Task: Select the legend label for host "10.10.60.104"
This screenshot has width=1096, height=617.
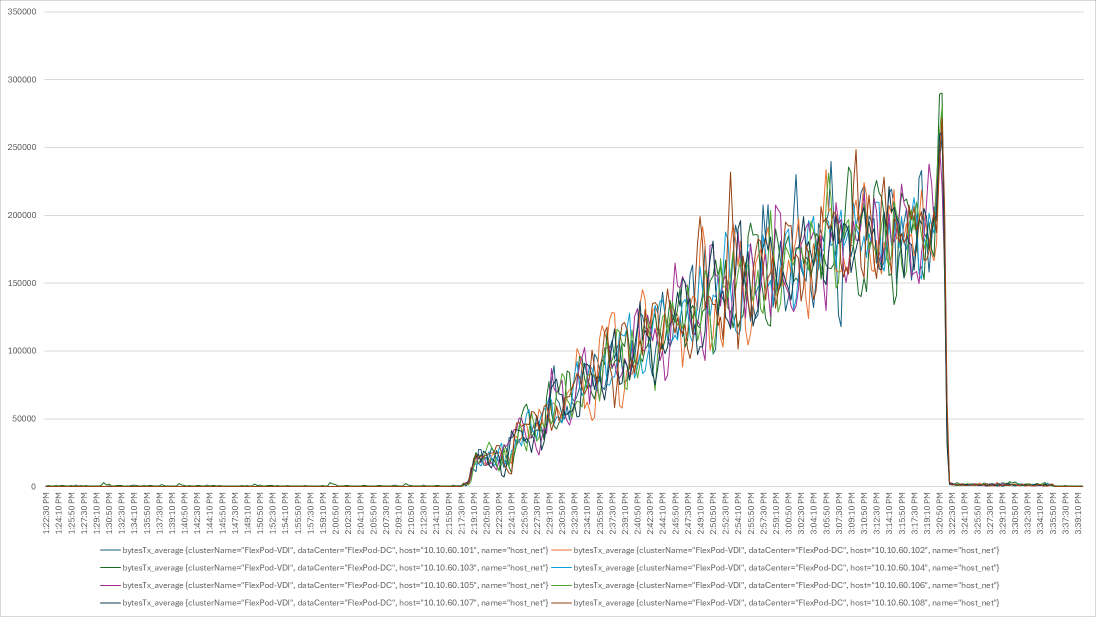Action: point(786,568)
